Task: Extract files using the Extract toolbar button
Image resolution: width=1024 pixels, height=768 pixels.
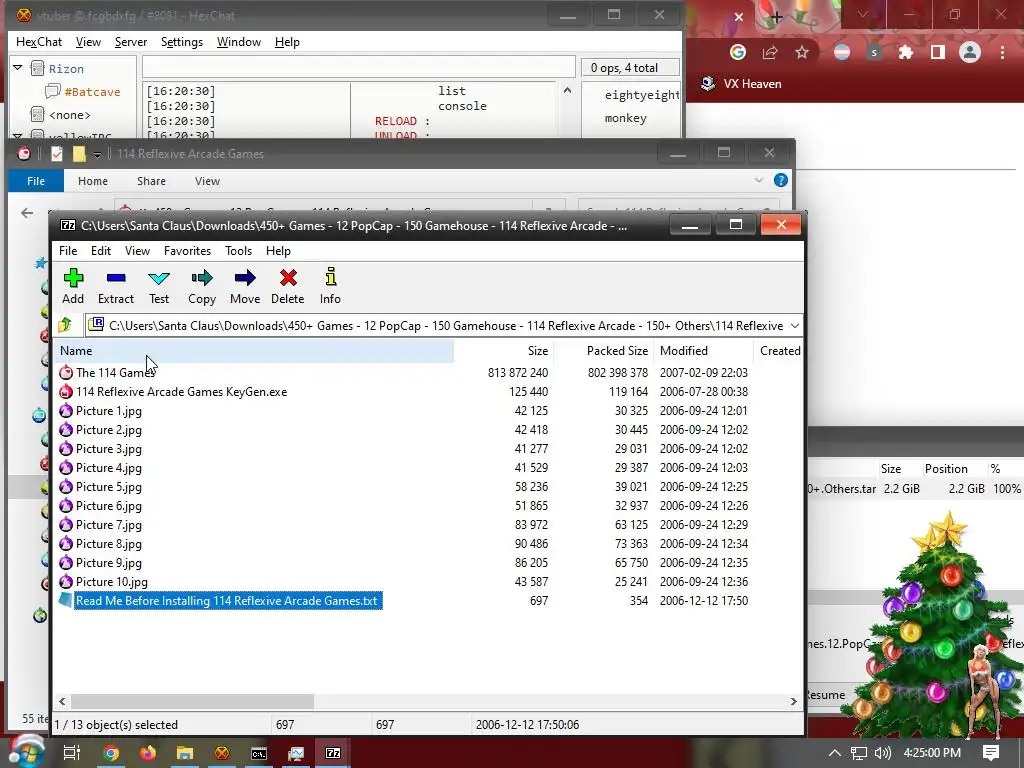Action: point(116,286)
